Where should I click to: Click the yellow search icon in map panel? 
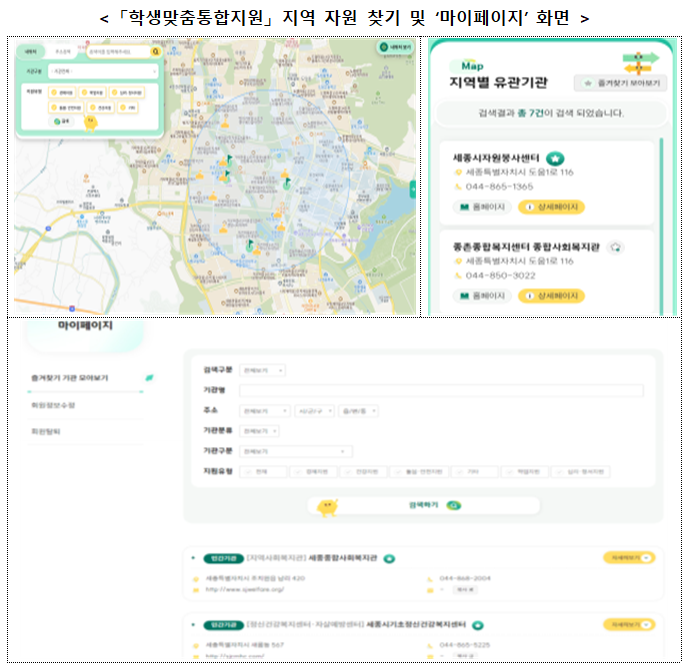tap(156, 50)
